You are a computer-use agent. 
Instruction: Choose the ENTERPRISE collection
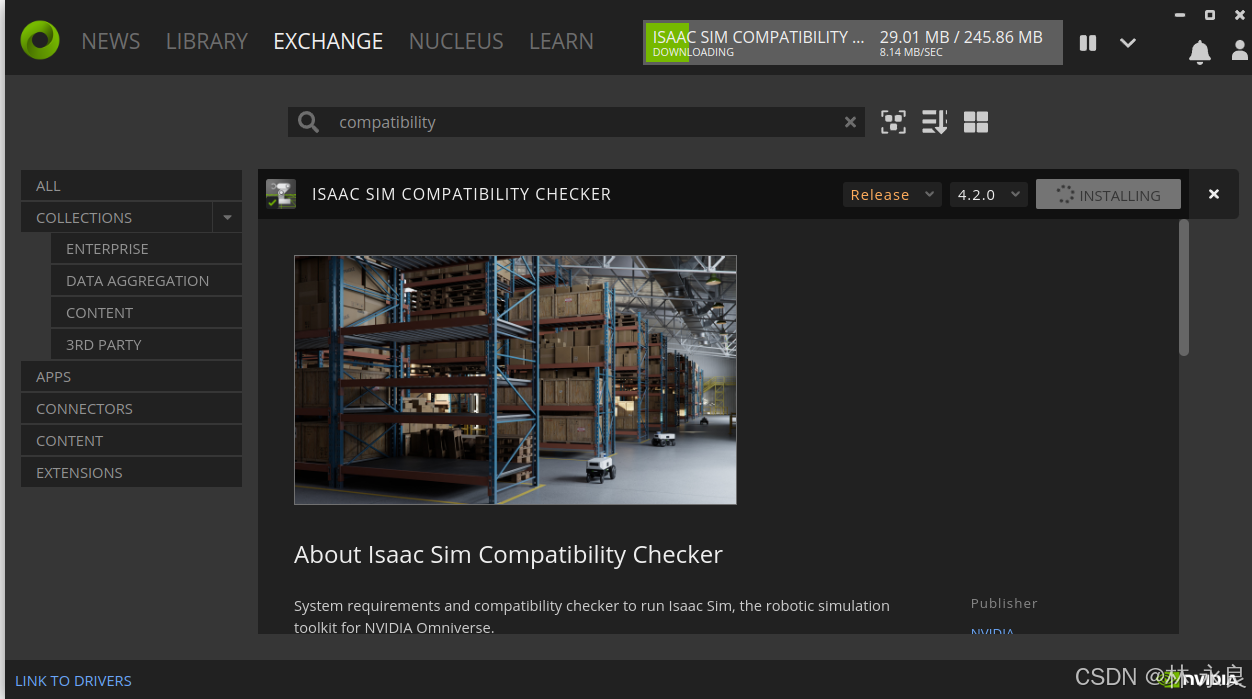coord(146,249)
